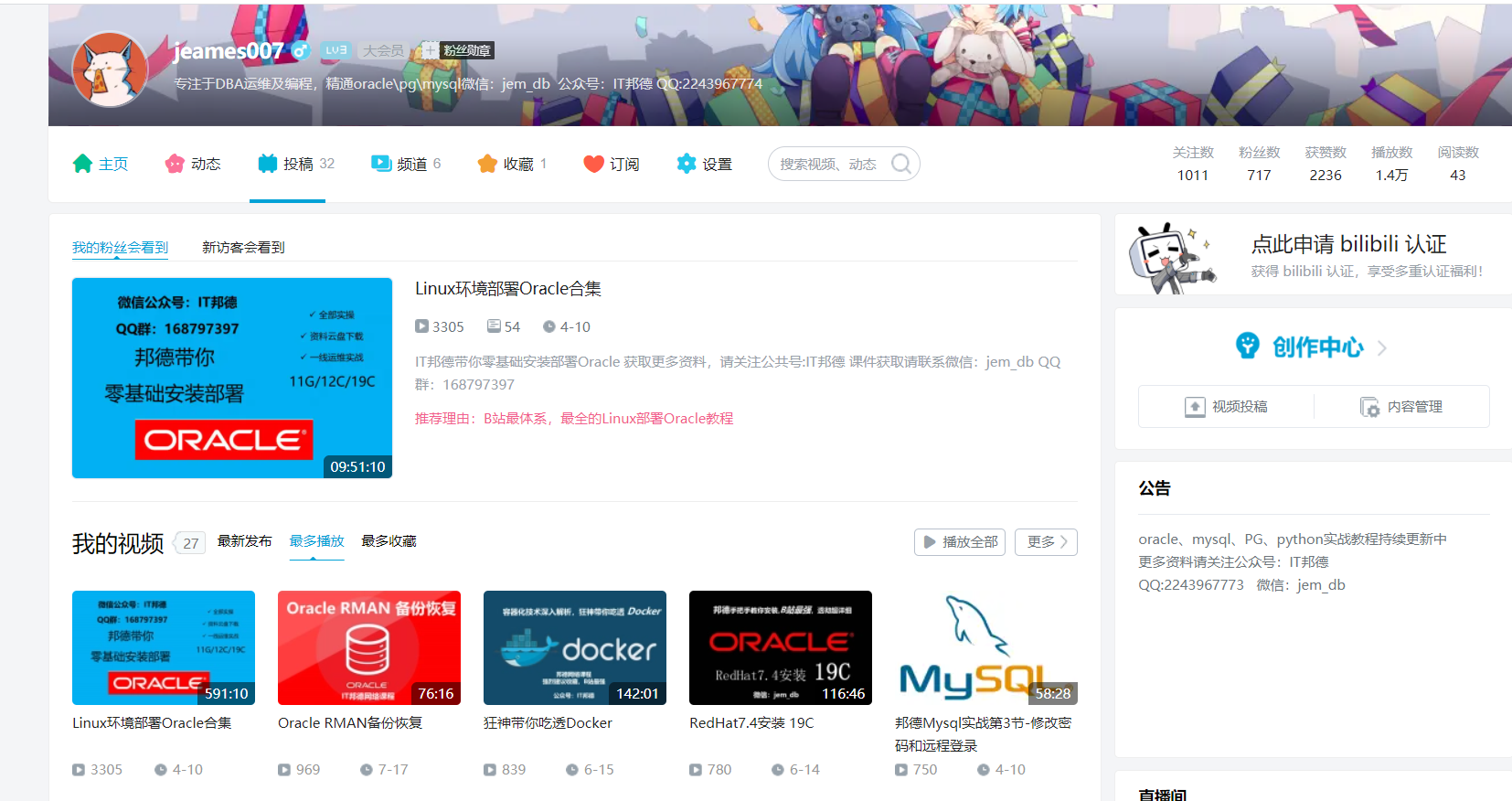Viewport: 1512px width, 801px height.
Task: Open the 邦德Mysql实战第3节 title link
Action: pos(983,734)
